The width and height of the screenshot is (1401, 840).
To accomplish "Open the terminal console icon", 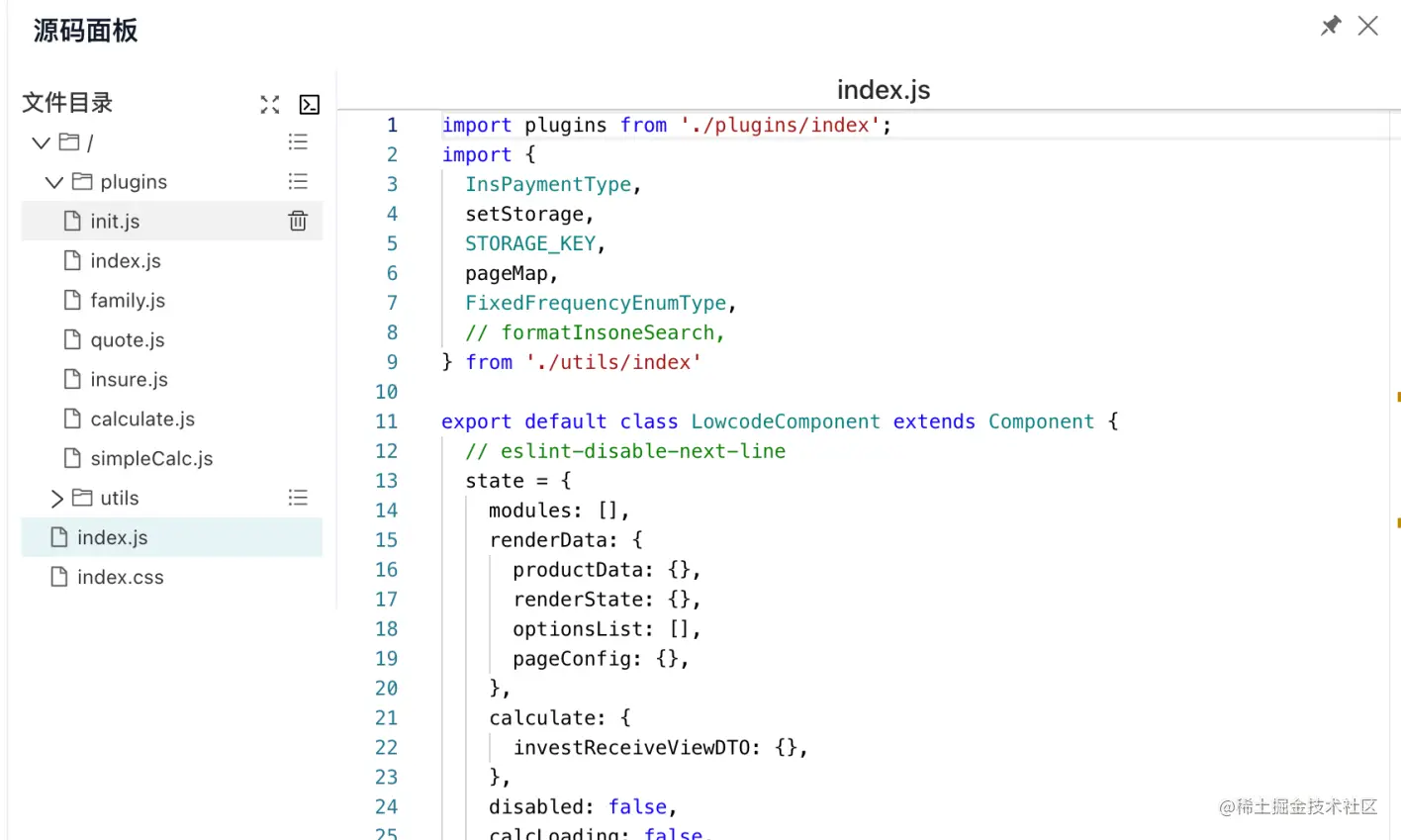I will coord(310,104).
